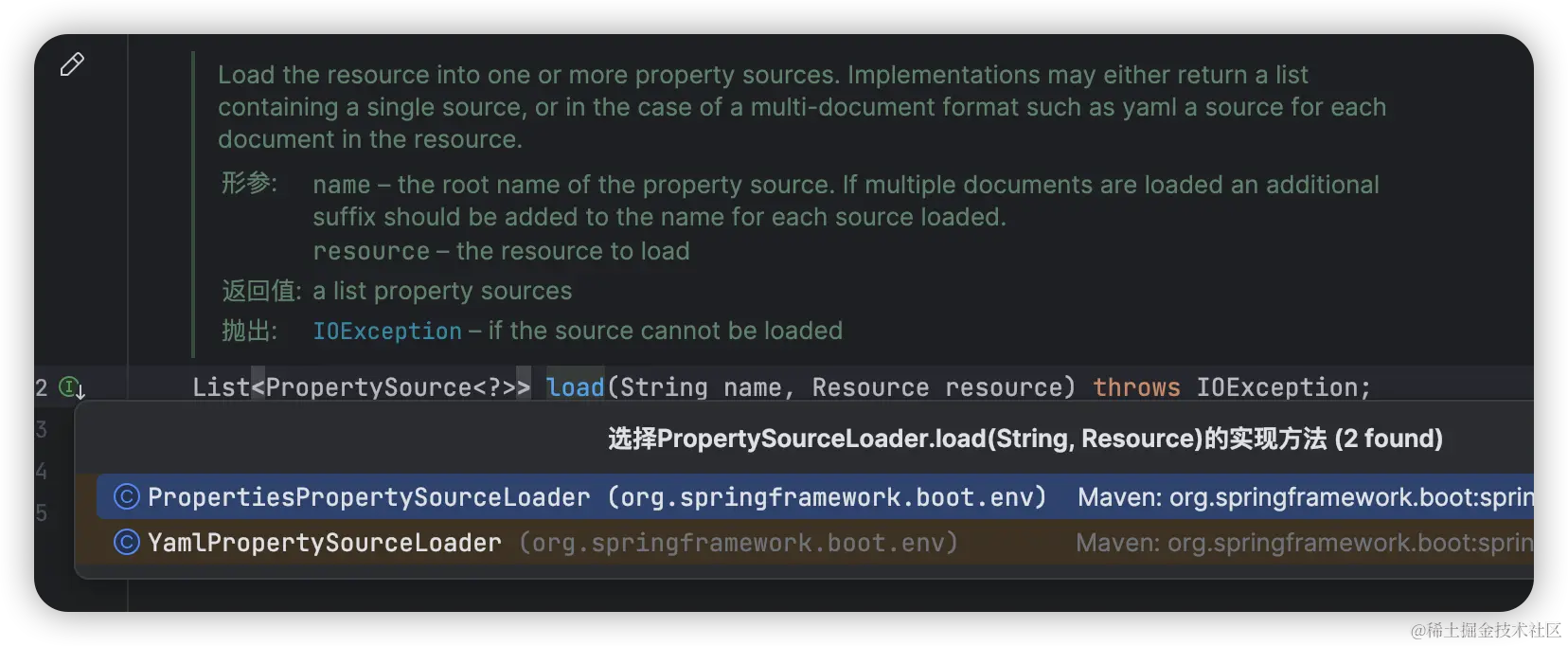
Task: Select YamlPropertySourceLoader implementation
Action: (x=814, y=542)
